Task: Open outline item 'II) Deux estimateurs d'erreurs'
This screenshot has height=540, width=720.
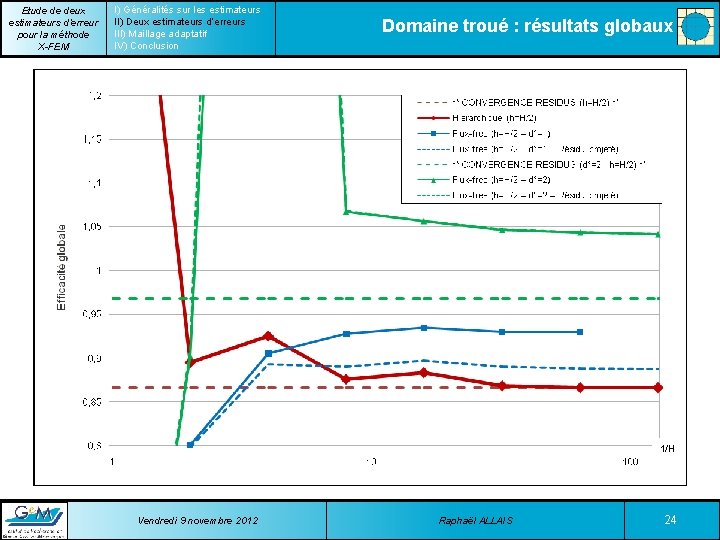Action: coord(180,22)
